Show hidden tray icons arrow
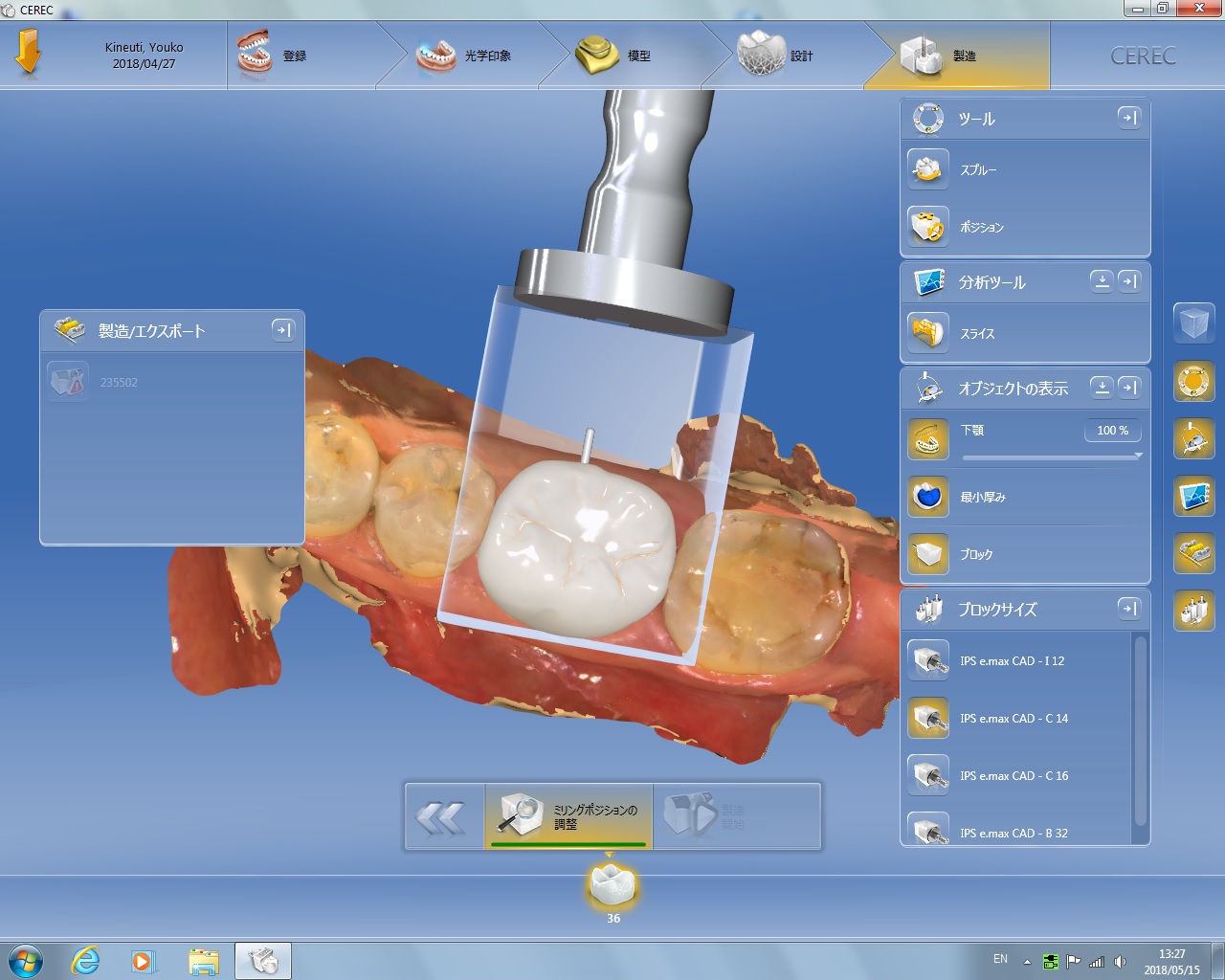The height and width of the screenshot is (980, 1225). [x=1027, y=961]
